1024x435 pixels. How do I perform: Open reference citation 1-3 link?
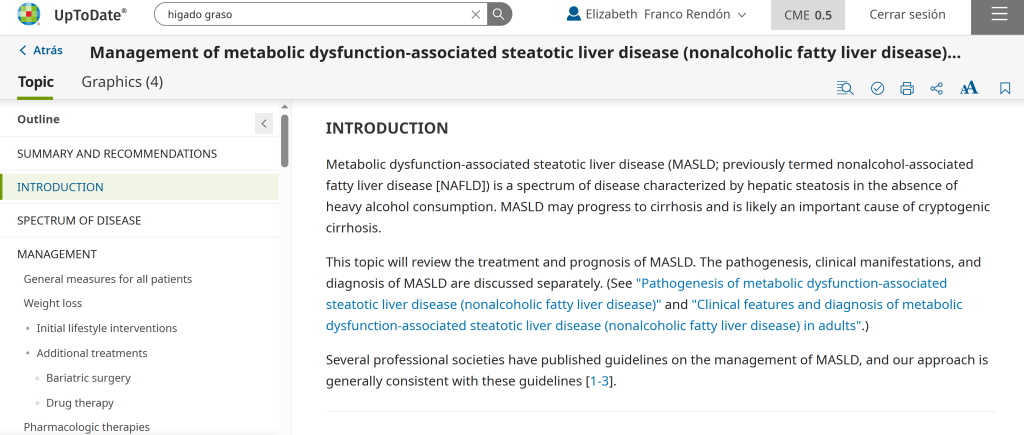599,381
